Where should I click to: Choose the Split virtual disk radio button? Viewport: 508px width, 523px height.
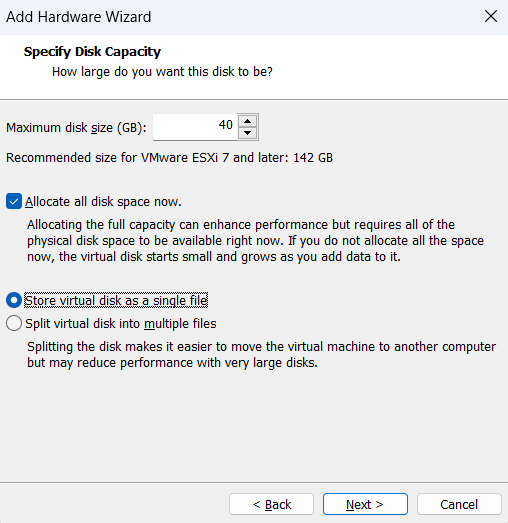[14, 324]
